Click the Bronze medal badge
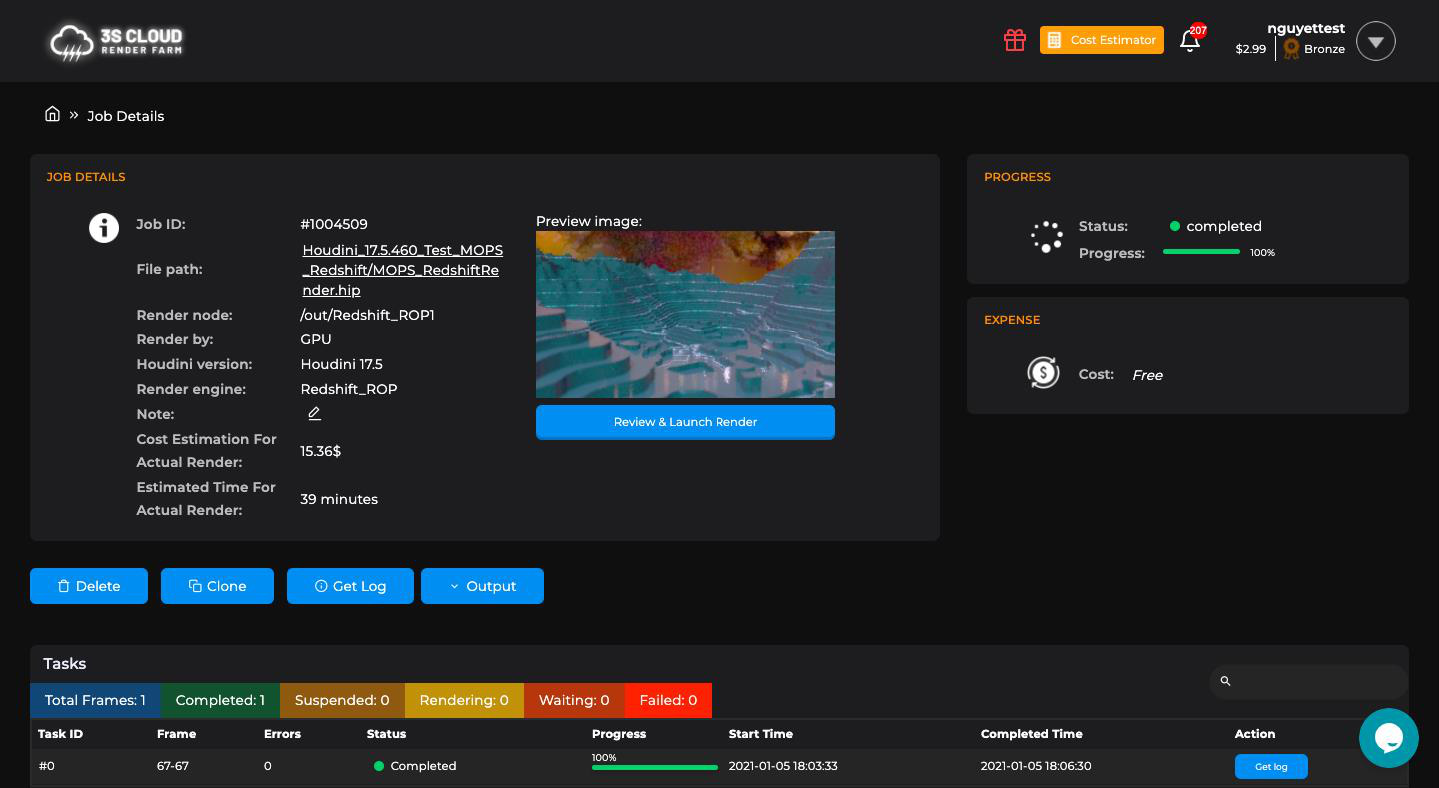Image resolution: width=1439 pixels, height=788 pixels. pos(1291,48)
